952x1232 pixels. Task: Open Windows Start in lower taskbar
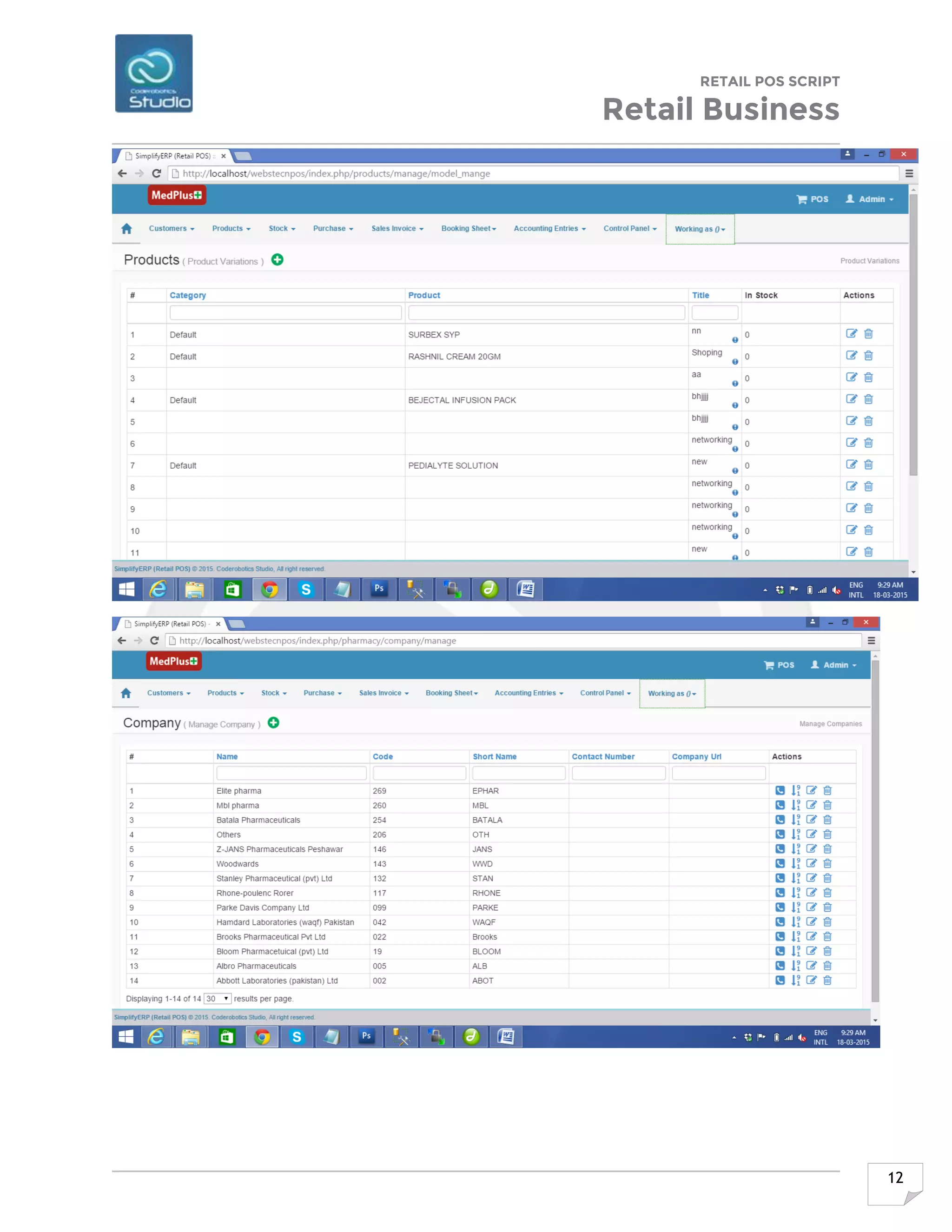coord(126,1037)
